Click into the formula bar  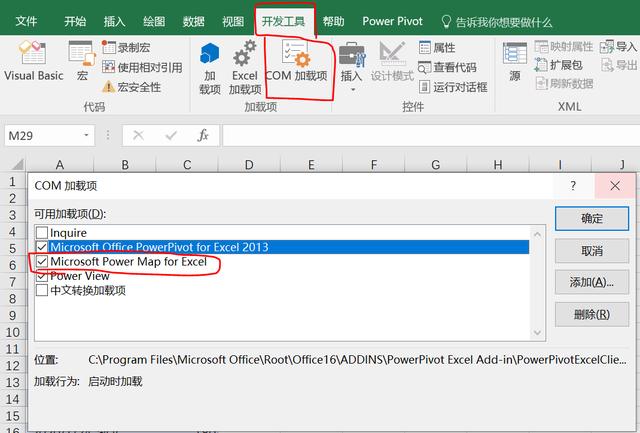[431, 135]
